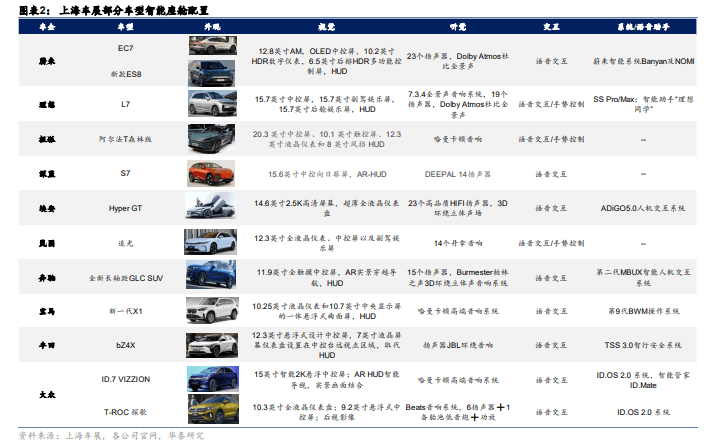Screen dimensions: 726x446
Task: Select the ID.OS 2.0 系统 智能管家 ID.Mate cell
Action: [x=644, y=380]
